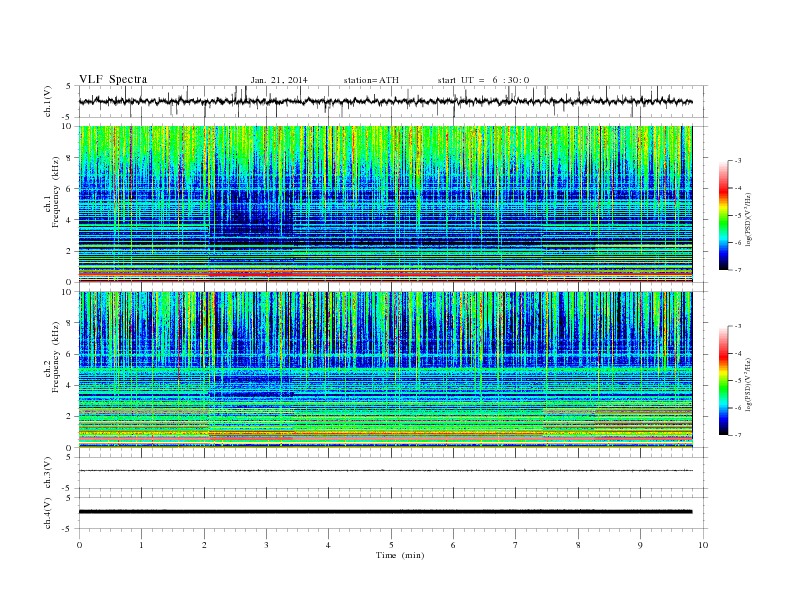Click the "6" kHz tick on ch.1 spectrogram axis
Screen dimensions: 792x612
(x=69, y=189)
